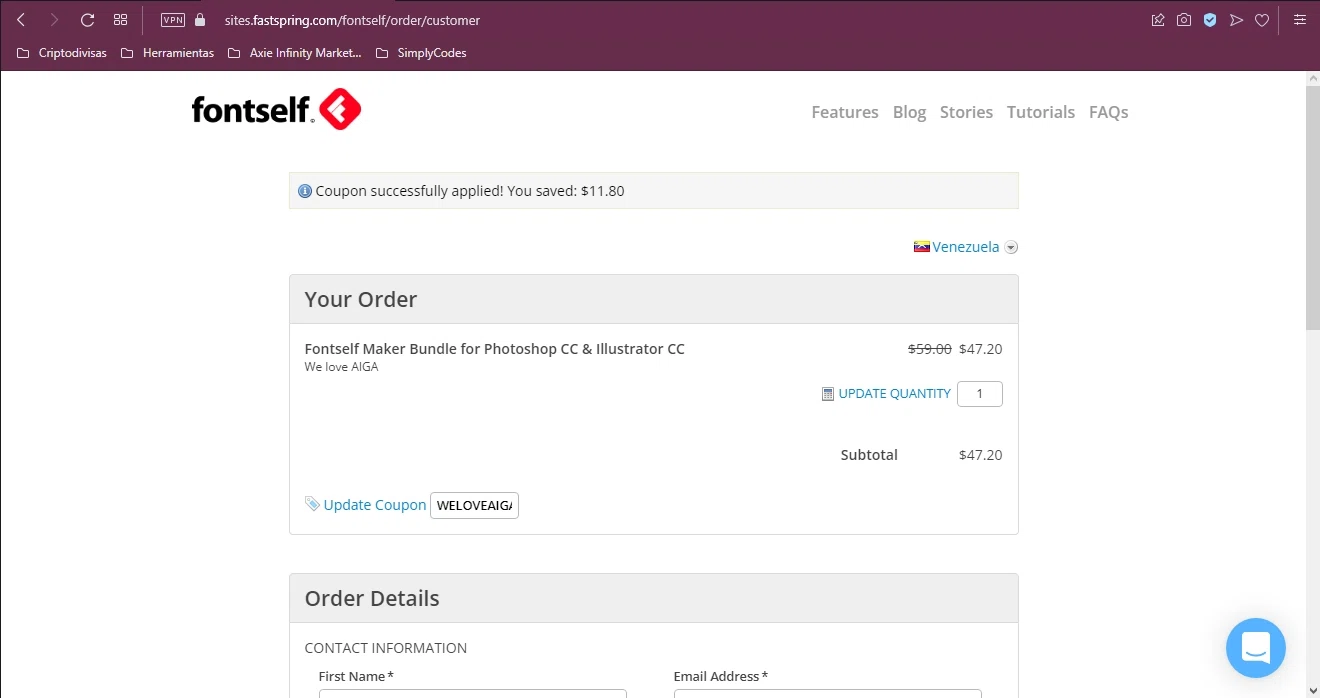Go to the Features page

point(845,112)
